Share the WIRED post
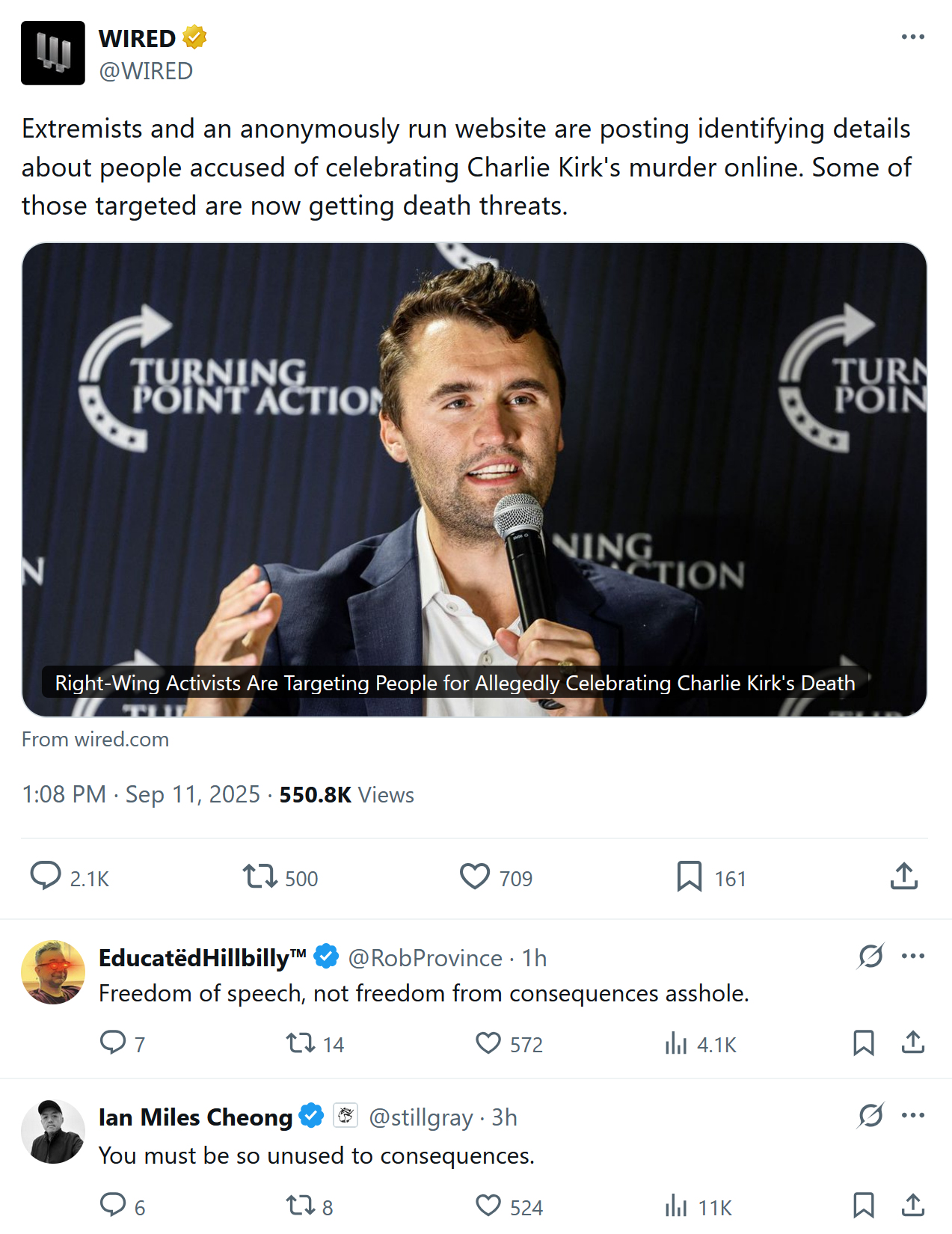The width and height of the screenshot is (952, 1234). (x=903, y=876)
